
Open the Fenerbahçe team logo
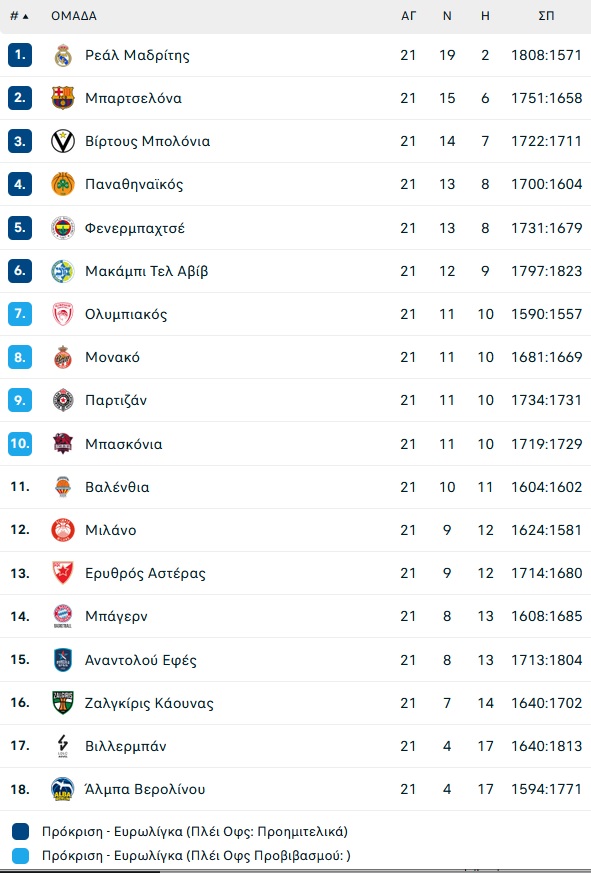[x=63, y=228]
